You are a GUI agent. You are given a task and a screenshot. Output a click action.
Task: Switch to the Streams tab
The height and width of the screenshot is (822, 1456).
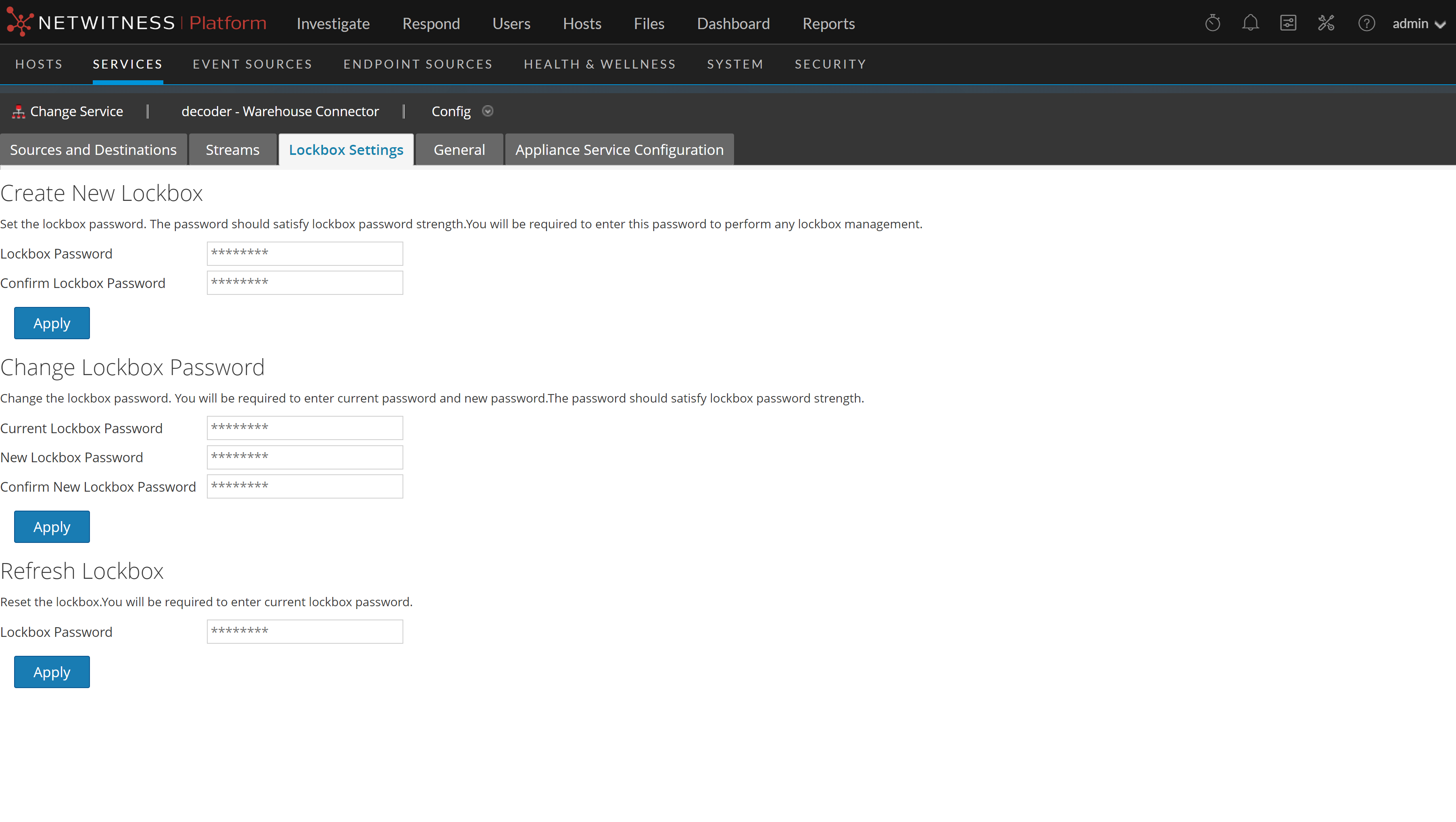[232, 150]
